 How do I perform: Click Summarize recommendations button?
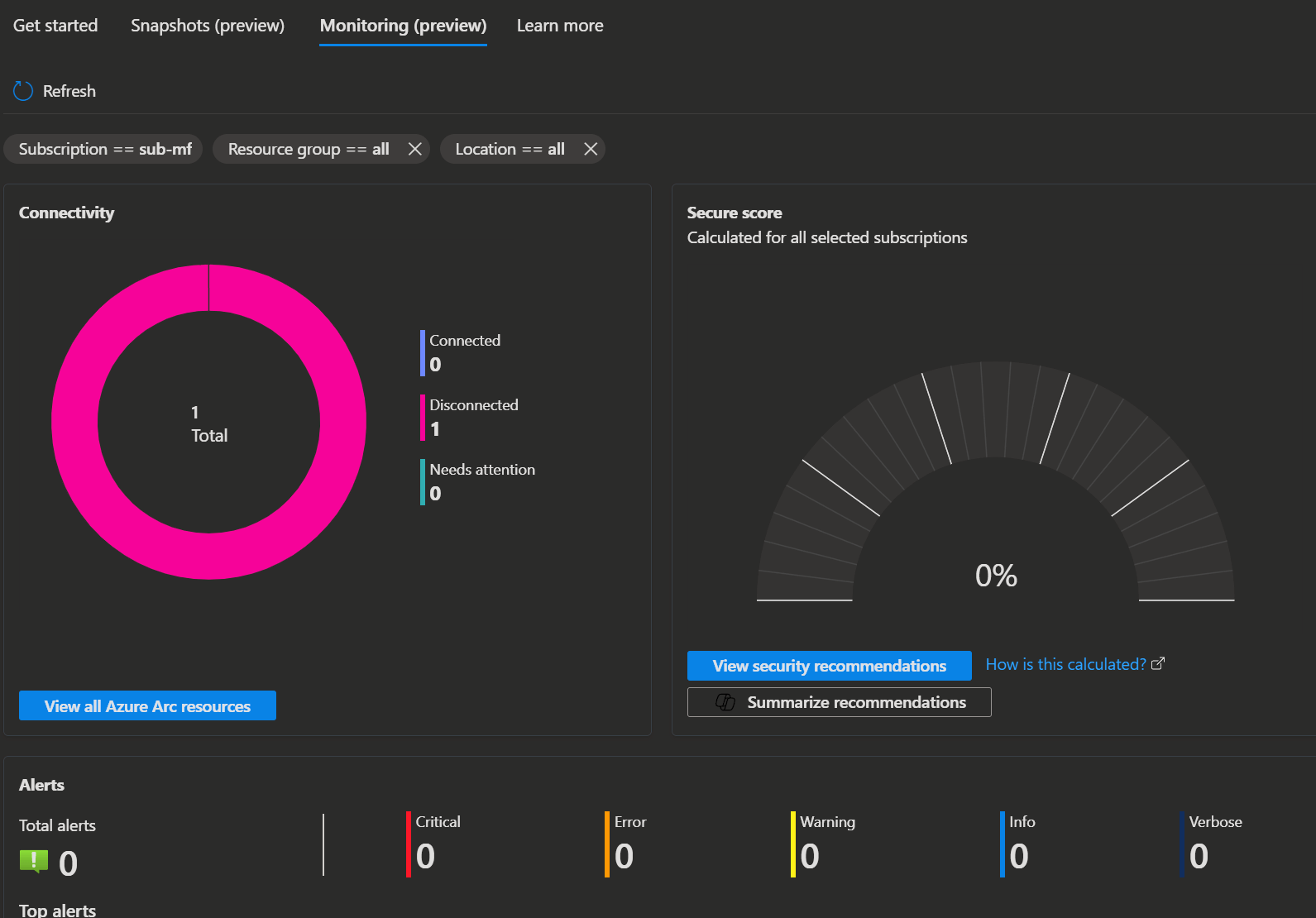(x=839, y=702)
